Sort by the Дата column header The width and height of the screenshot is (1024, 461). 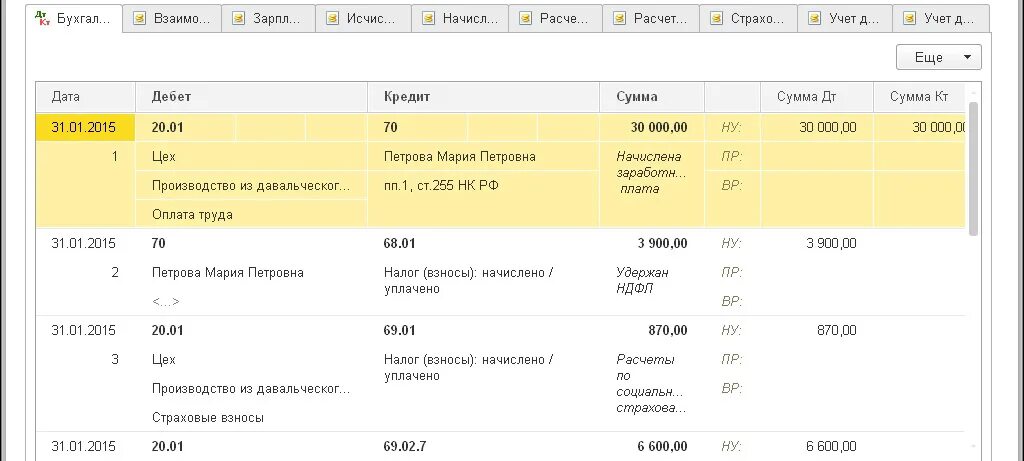coord(86,97)
